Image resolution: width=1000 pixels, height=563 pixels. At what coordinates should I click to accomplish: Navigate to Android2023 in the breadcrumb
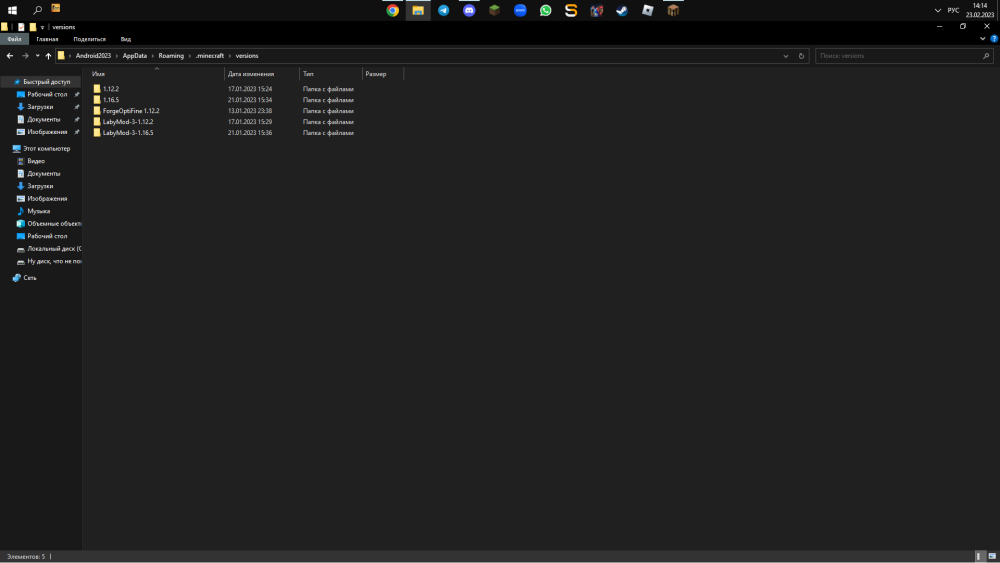pos(93,56)
